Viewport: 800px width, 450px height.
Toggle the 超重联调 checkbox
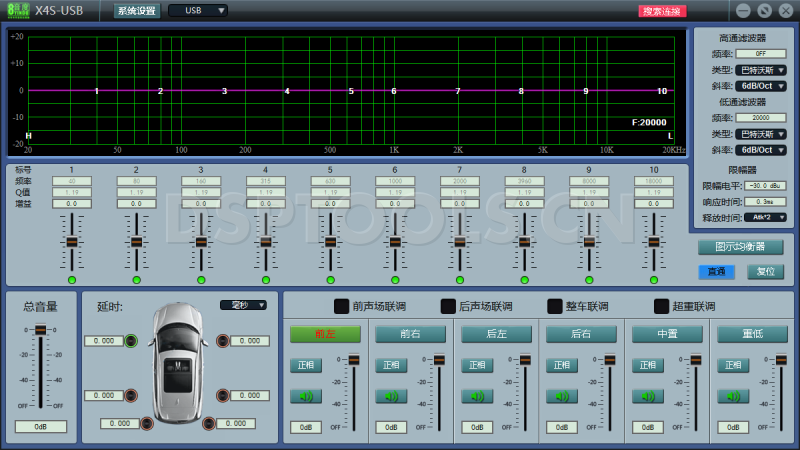tap(661, 306)
